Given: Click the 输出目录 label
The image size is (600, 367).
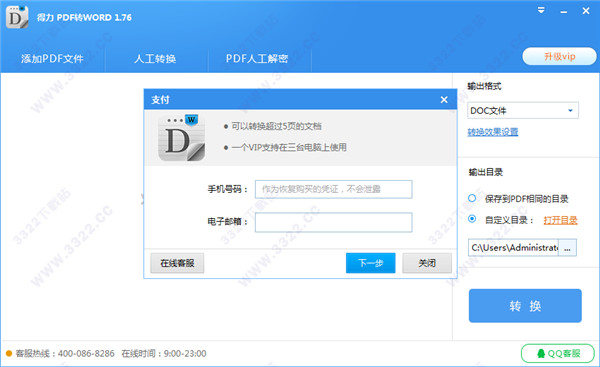Looking at the screenshot, I should 486,172.
